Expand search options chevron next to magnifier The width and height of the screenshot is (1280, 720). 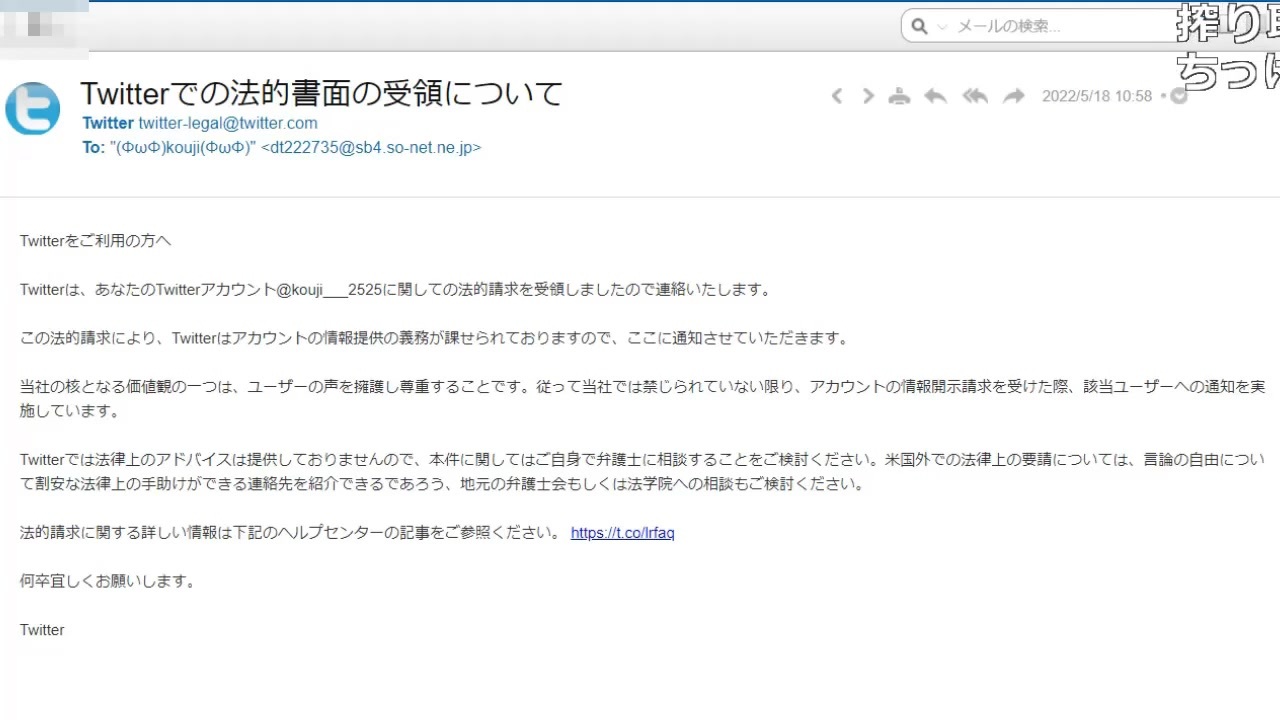click(941, 27)
